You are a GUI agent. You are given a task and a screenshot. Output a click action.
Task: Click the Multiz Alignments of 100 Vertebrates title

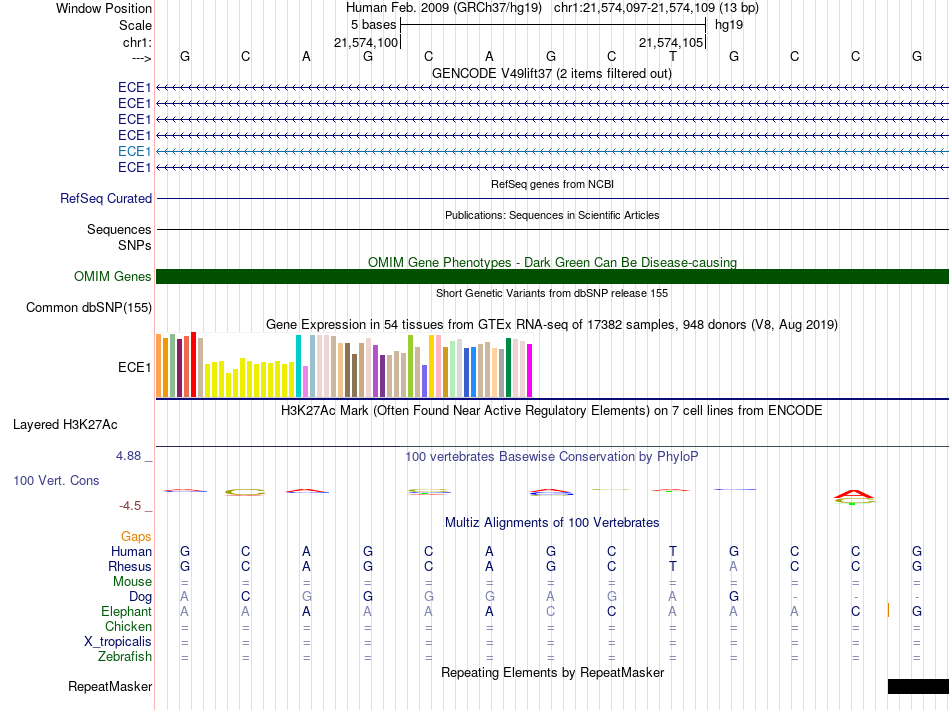(552, 522)
